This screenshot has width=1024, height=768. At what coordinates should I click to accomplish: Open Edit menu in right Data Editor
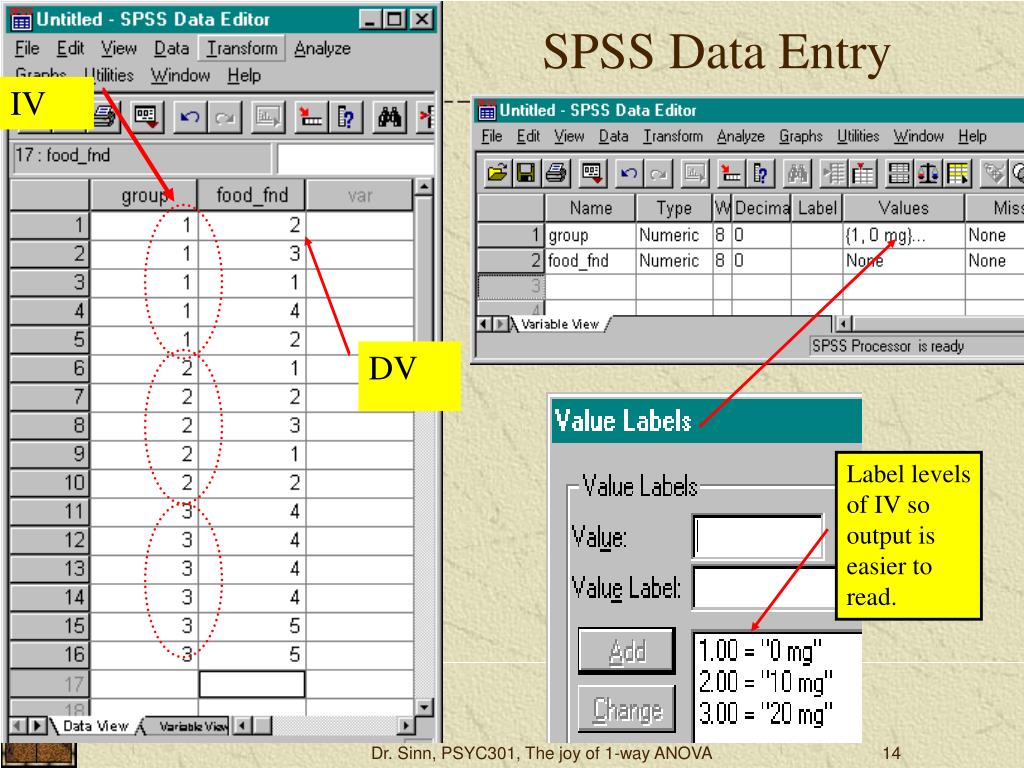point(528,136)
